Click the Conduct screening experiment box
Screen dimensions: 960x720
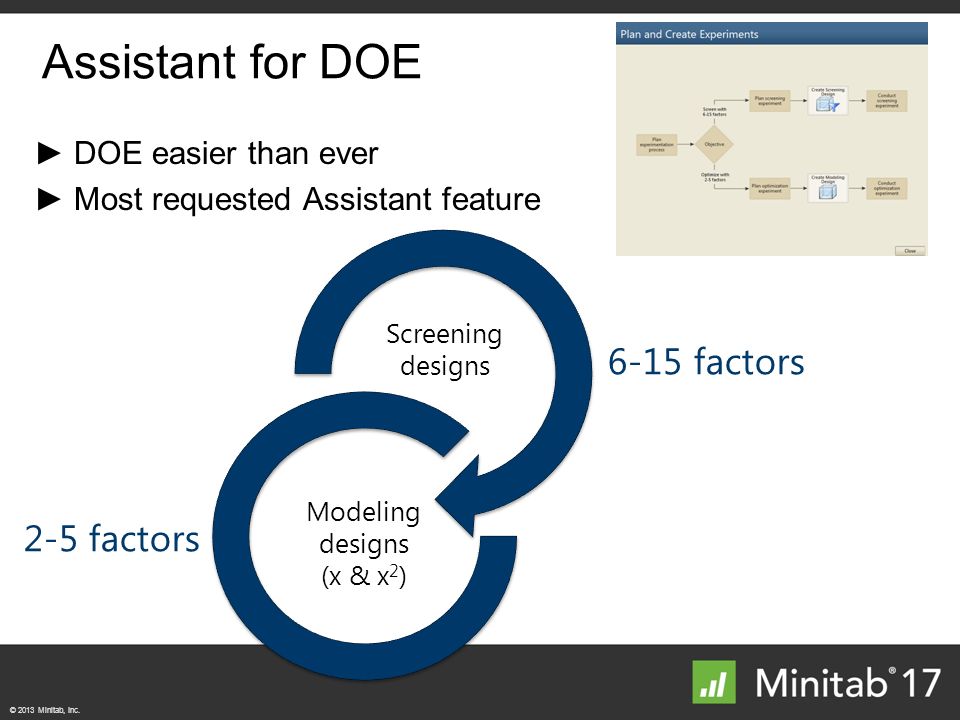886,101
